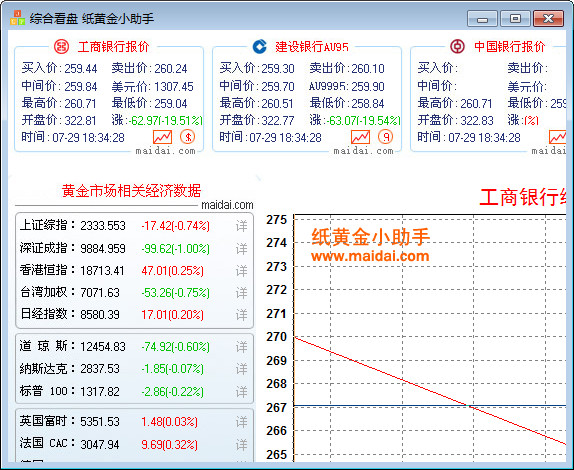Click 纸黄金小助手 chart title text
Image resolution: width=574 pixels, height=470 pixels.
click(370, 236)
